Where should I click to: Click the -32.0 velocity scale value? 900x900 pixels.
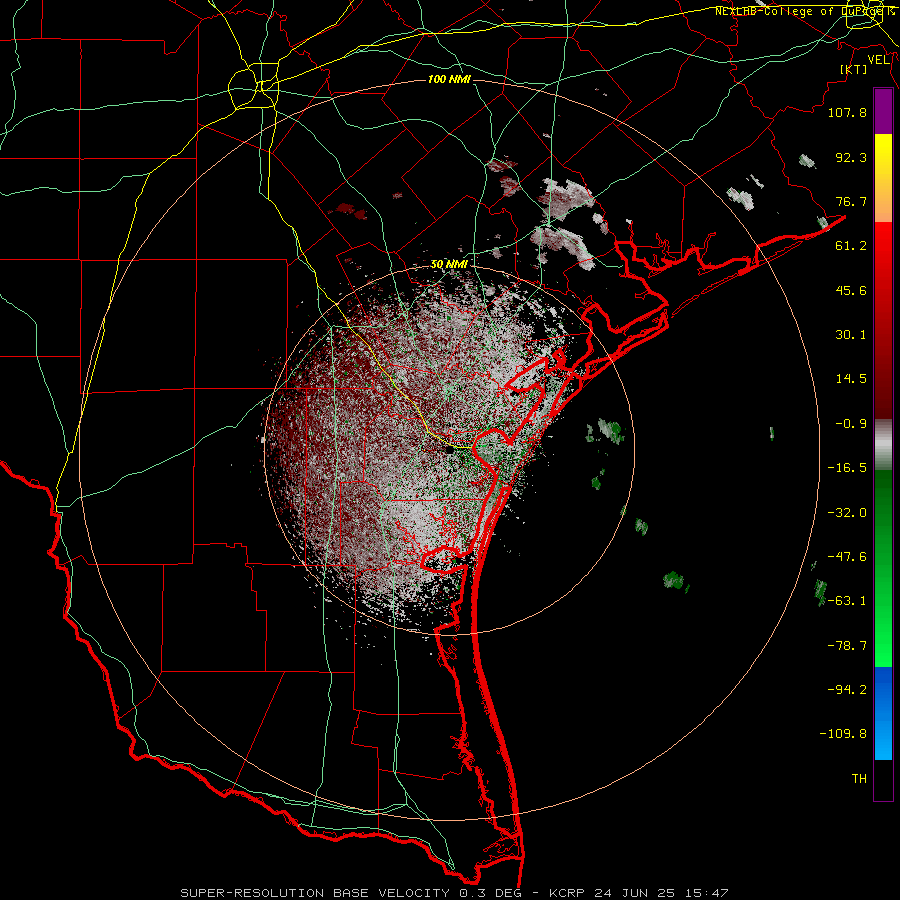847,513
